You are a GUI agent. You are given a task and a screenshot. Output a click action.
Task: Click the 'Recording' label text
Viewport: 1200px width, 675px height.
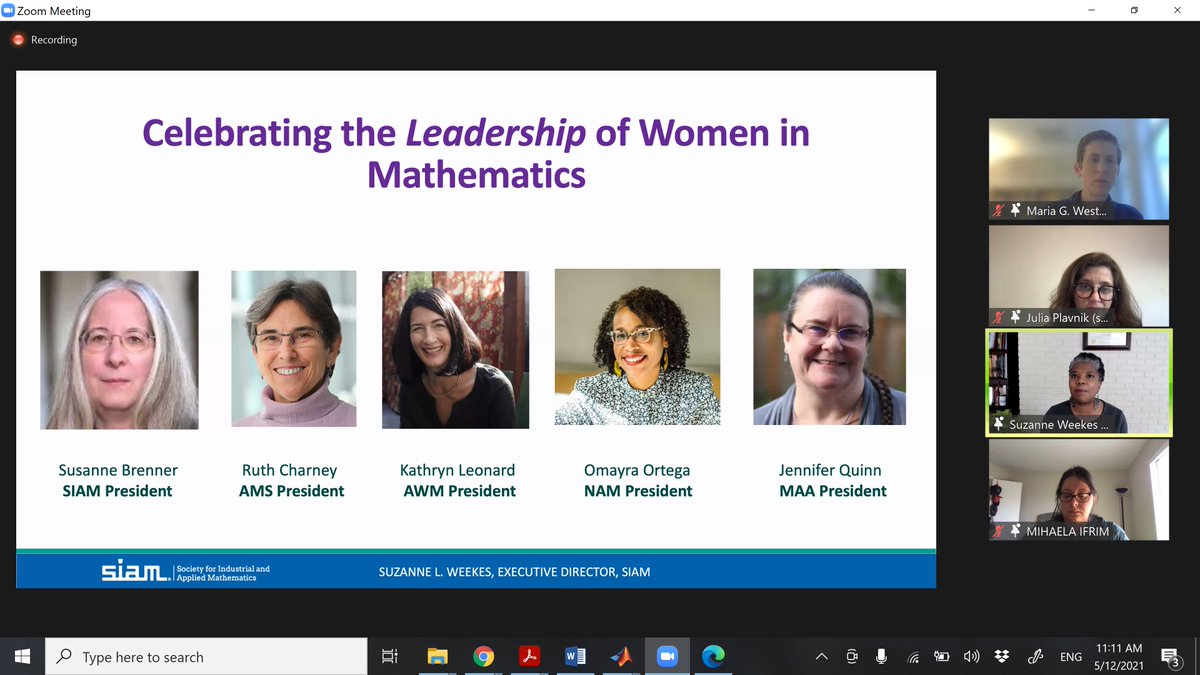[54, 40]
